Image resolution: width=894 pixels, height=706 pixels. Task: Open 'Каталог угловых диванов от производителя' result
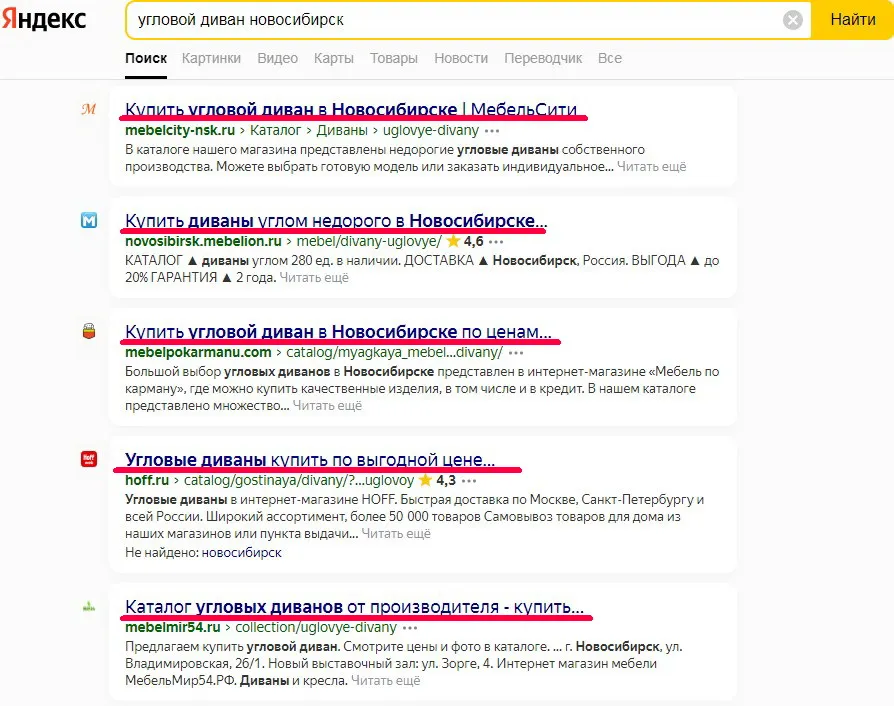pyautogui.click(x=354, y=606)
